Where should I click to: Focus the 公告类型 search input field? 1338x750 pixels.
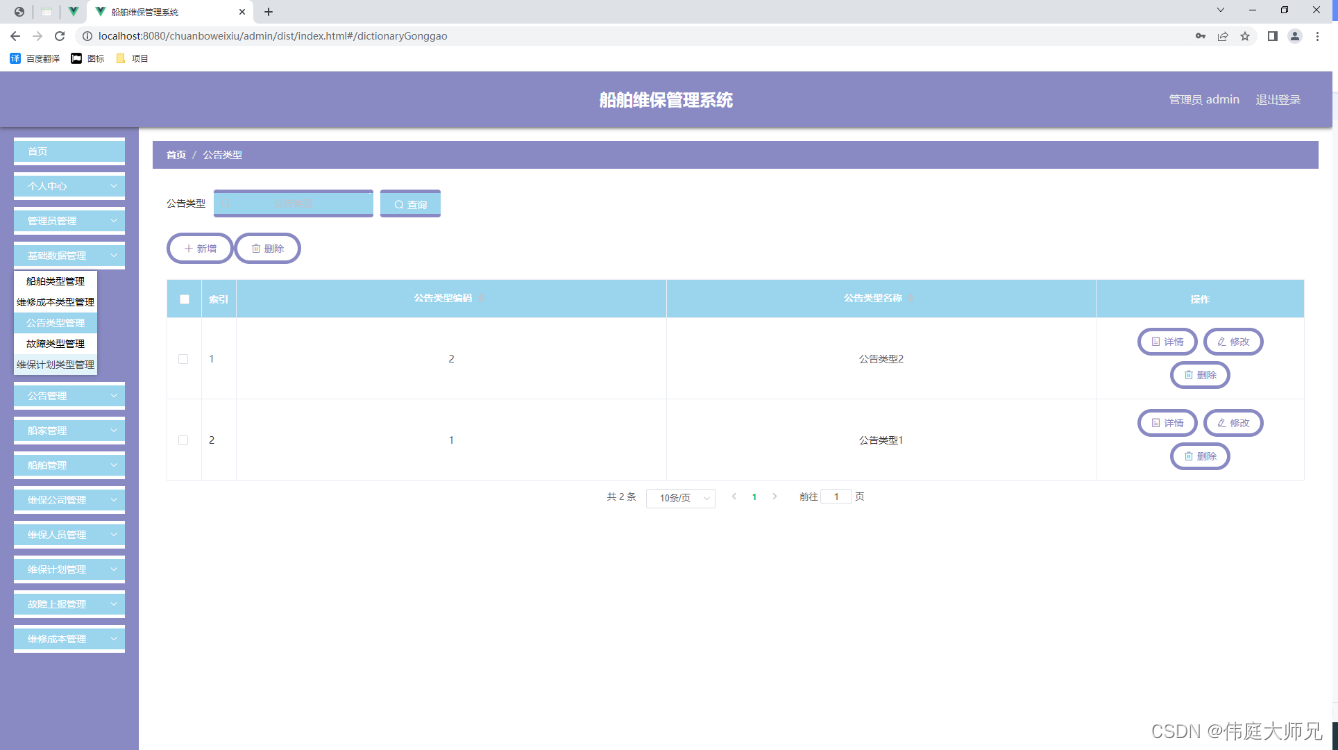pos(293,203)
